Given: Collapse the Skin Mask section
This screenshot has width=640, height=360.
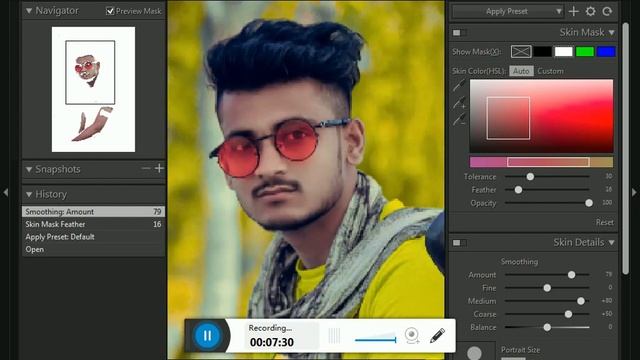Looking at the screenshot, I should coord(611,32).
